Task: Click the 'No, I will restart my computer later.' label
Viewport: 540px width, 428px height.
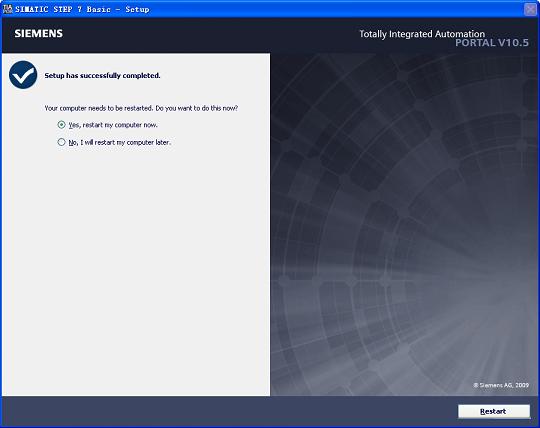Action: click(120, 142)
